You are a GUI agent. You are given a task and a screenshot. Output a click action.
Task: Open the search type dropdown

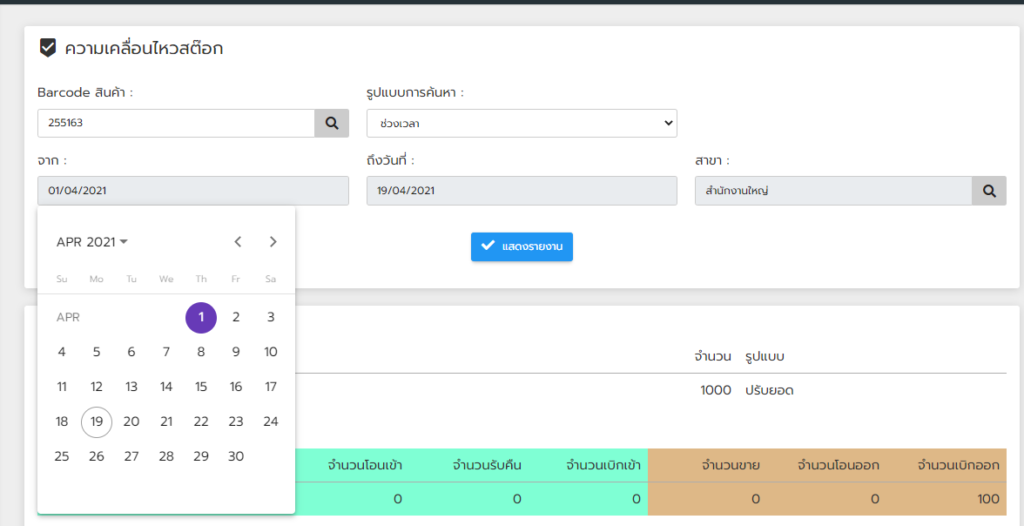coord(522,123)
